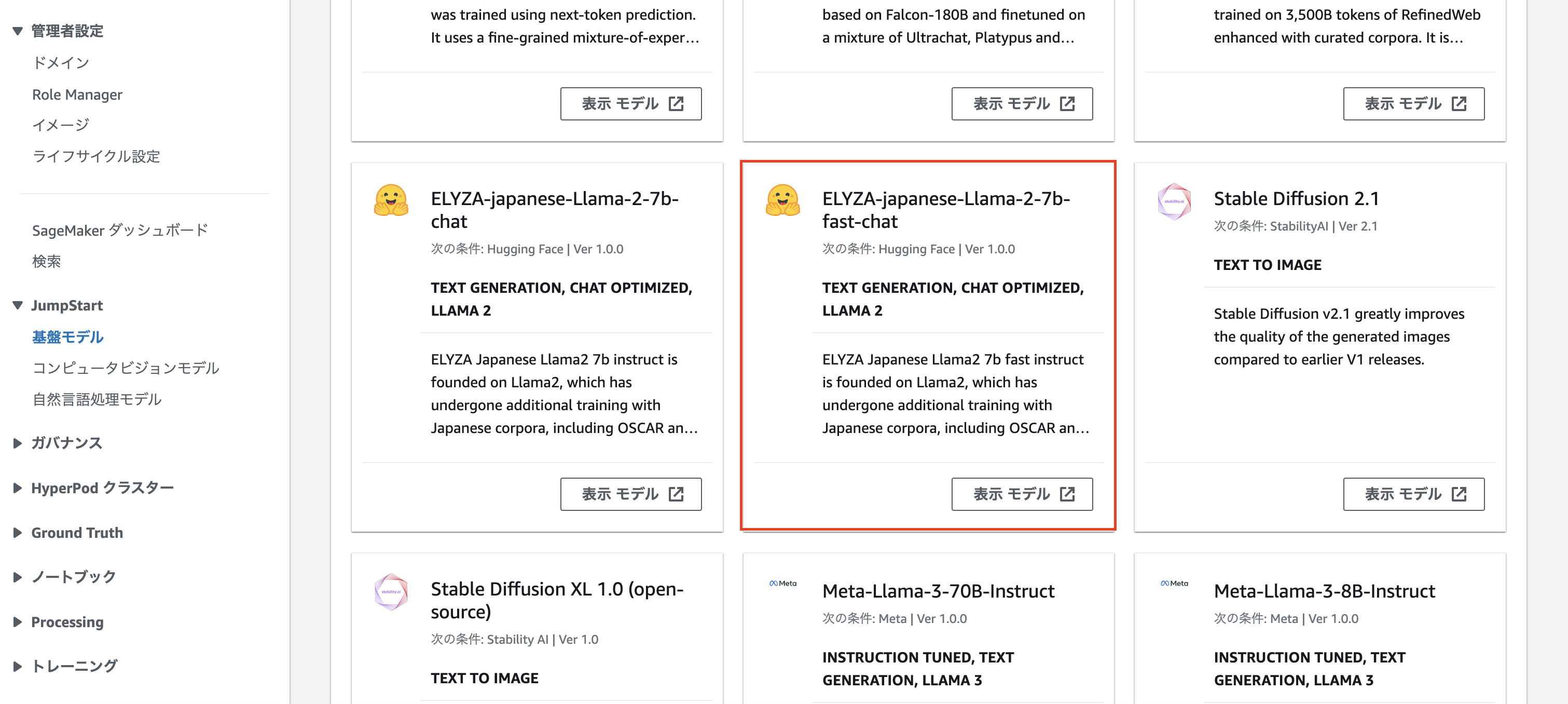Select 基盤モデル in the sidebar

pos(67,337)
